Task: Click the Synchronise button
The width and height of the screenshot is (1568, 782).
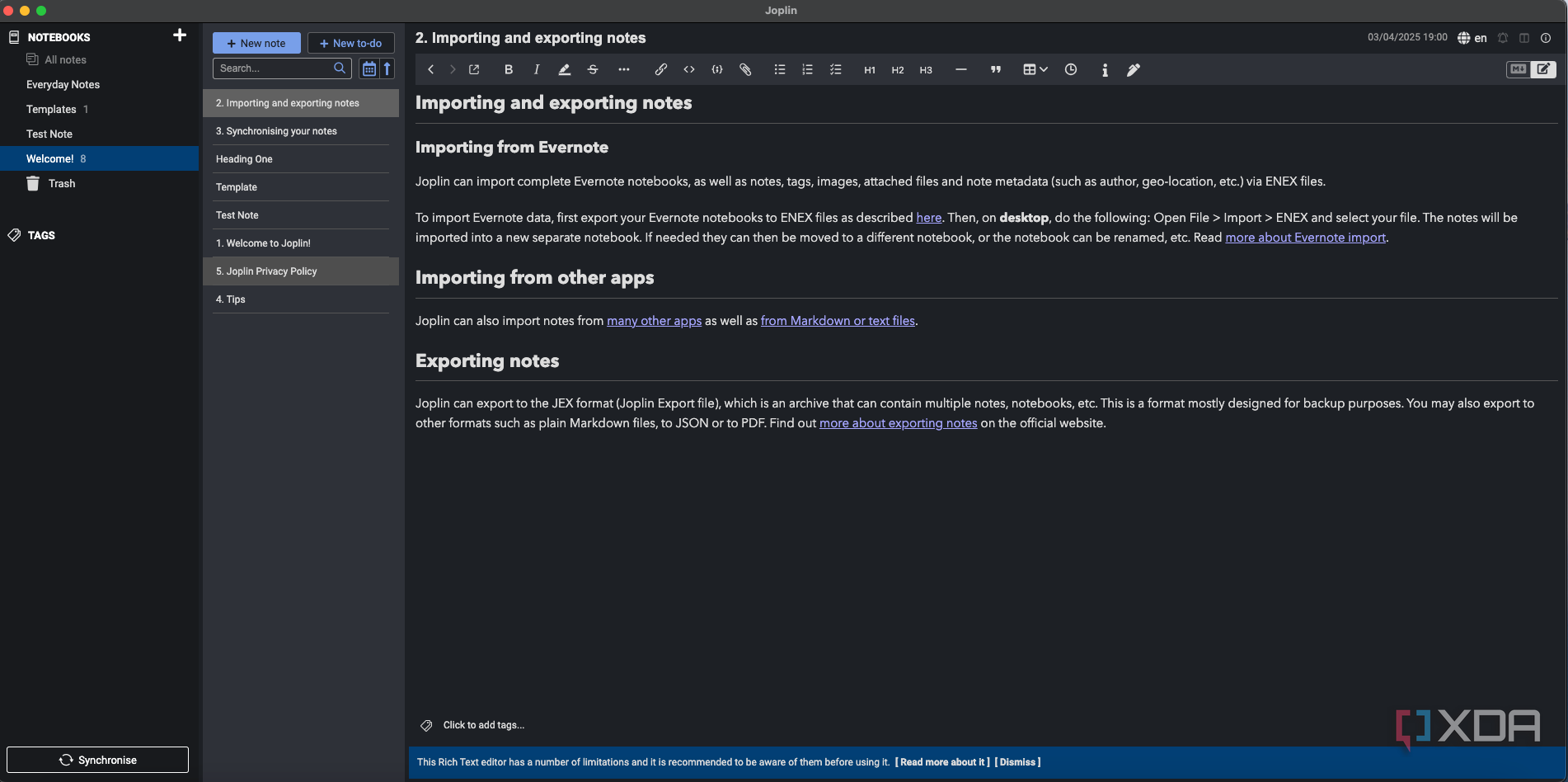Action: [97, 760]
